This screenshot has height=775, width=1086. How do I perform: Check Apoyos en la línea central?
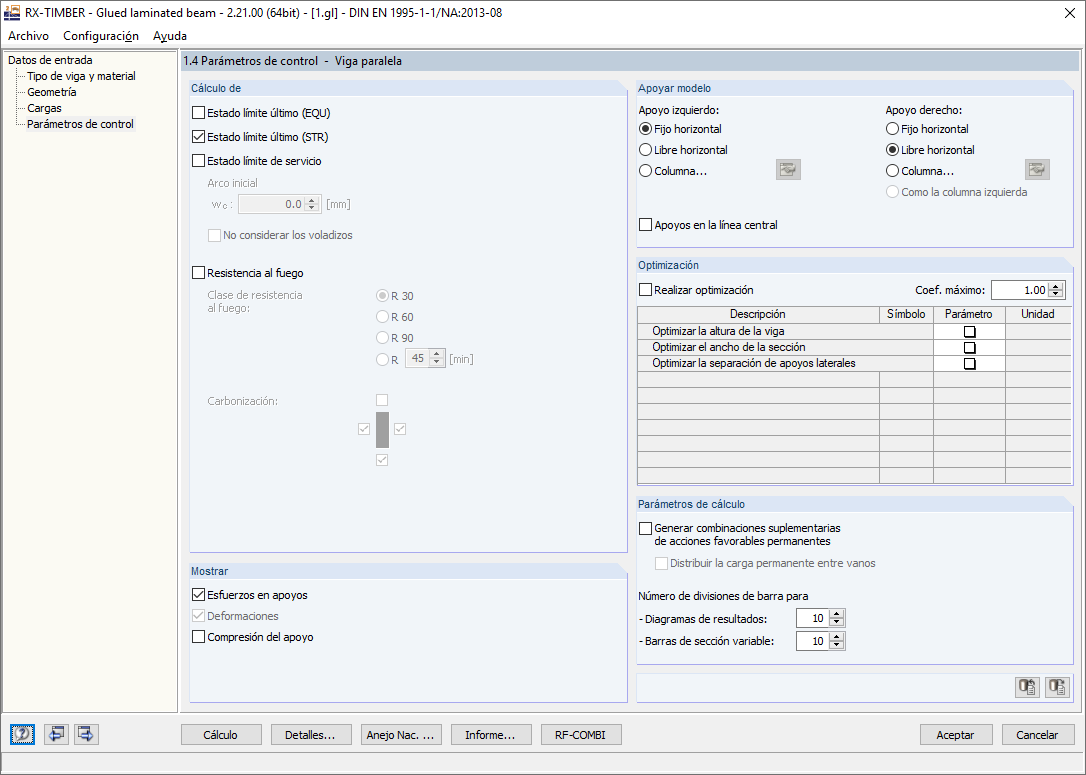pos(646,225)
